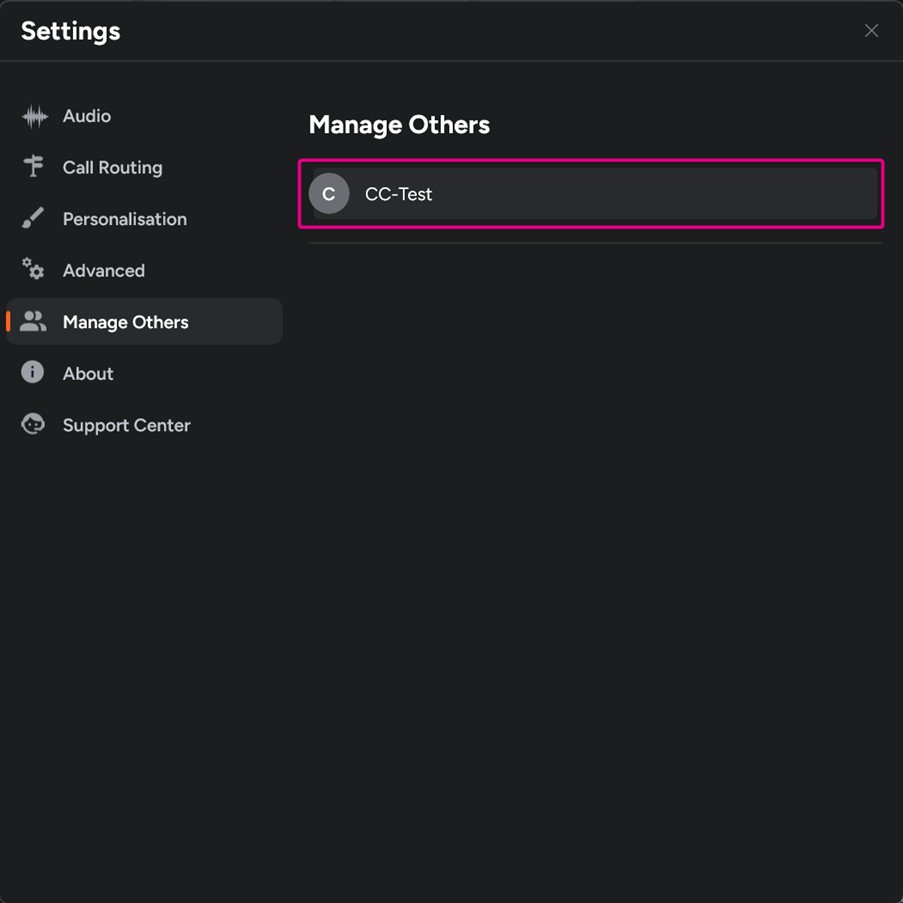
Task: Go to Advanced settings
Action: pos(103,270)
